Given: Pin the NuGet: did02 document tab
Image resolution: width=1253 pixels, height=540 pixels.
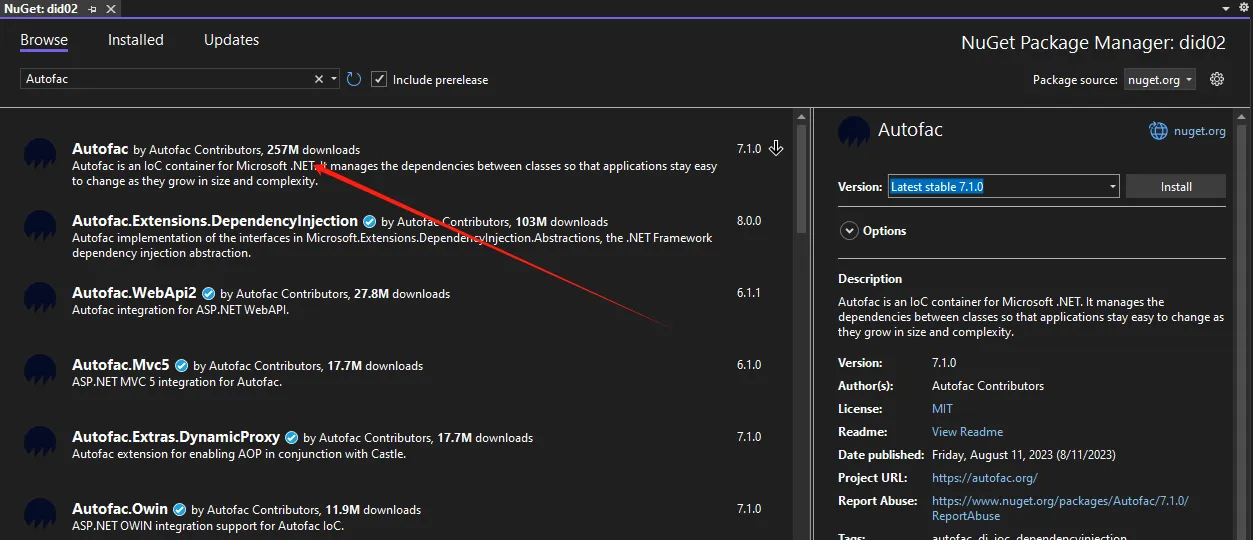Looking at the screenshot, I should (x=93, y=8).
